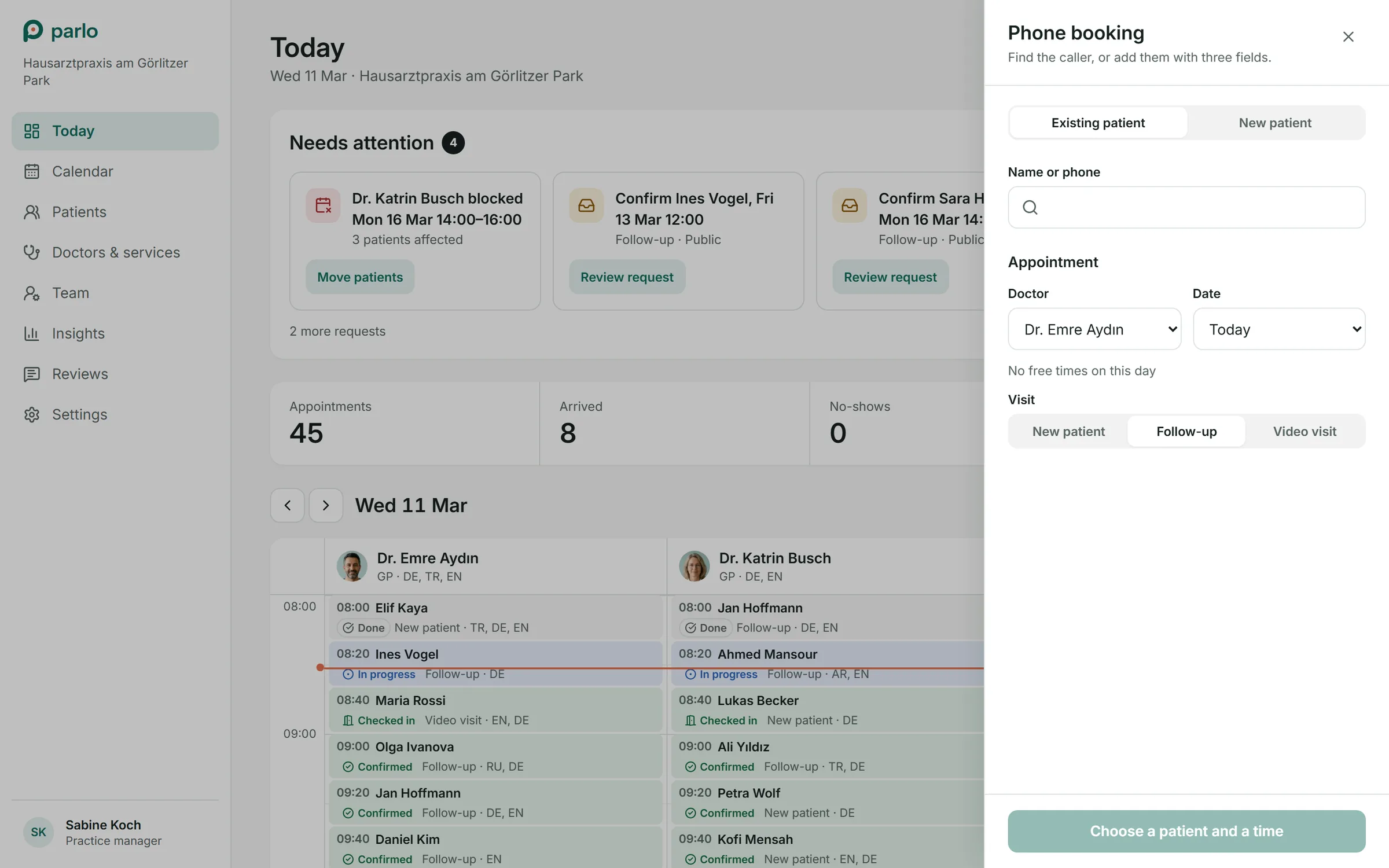This screenshot has height=868, width=1389.
Task: Choose Video visit type
Action: tap(1305, 431)
